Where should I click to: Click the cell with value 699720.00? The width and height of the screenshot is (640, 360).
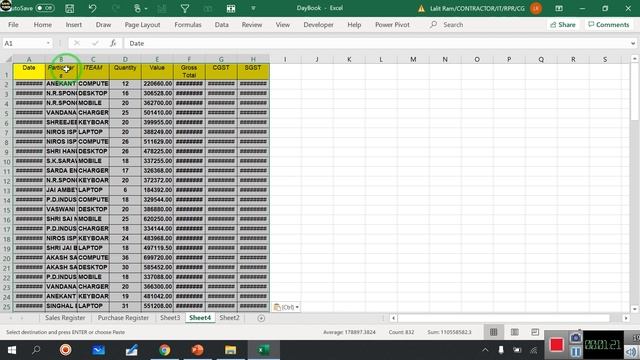coord(157,258)
